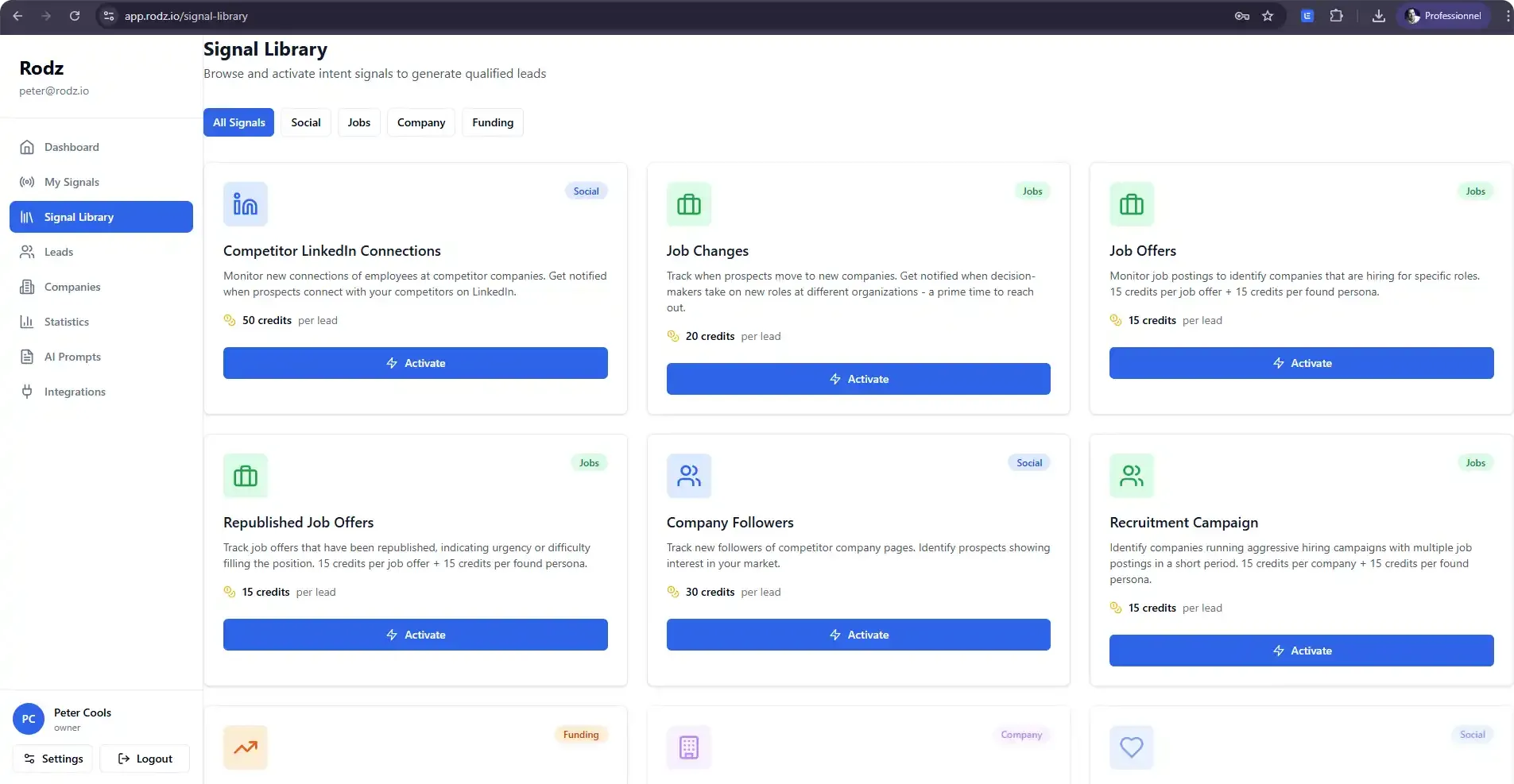Screen dimensions: 1514x784
Task: Log out of the Rodz account
Action: [x=145, y=758]
